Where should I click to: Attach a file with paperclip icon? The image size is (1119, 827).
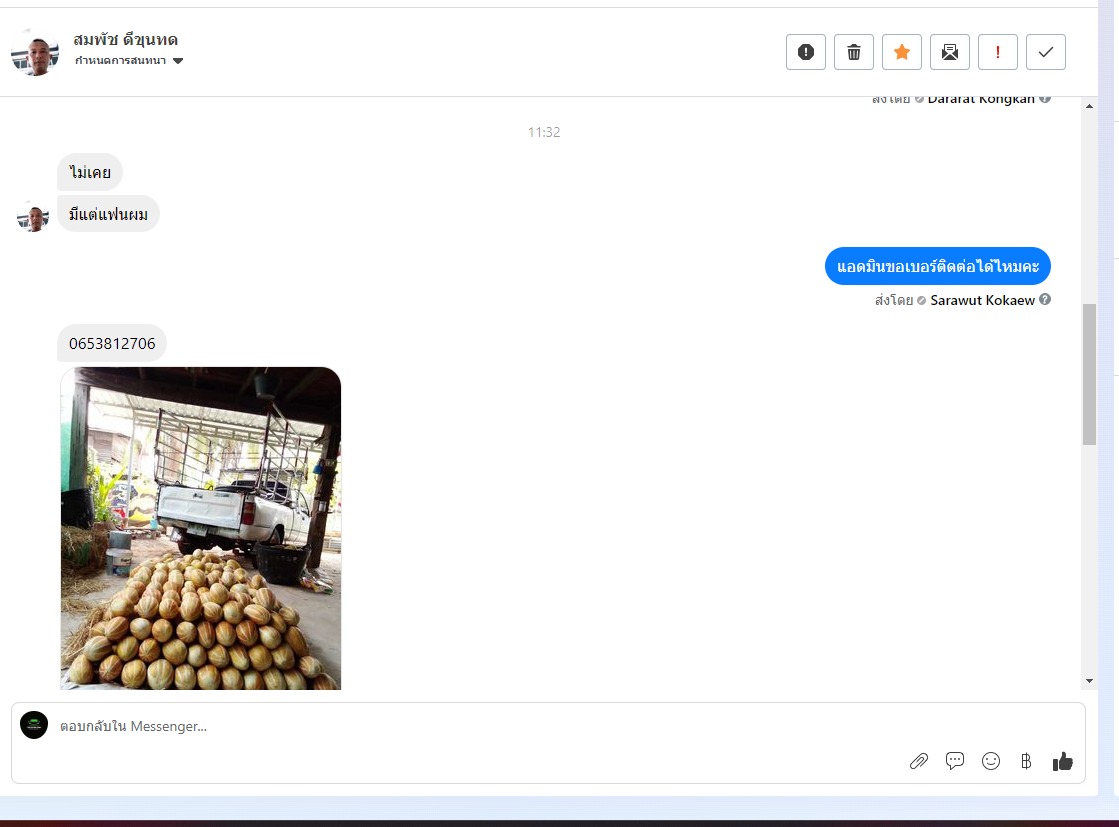click(x=918, y=761)
